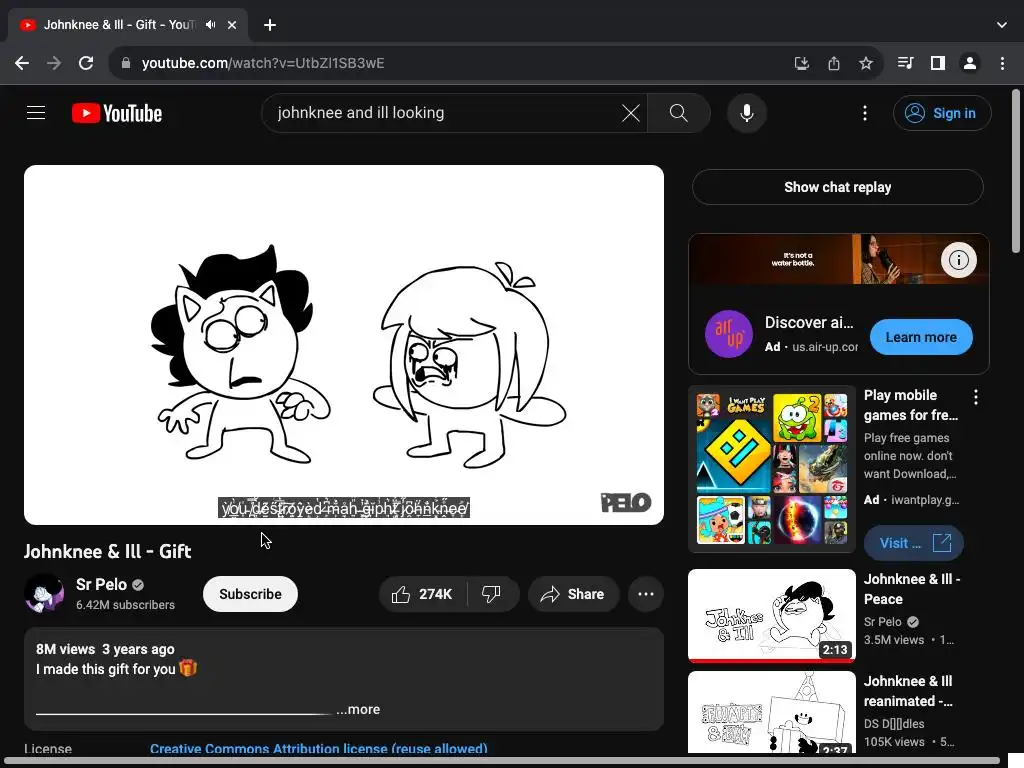Open the Sr Pelo channel name
This screenshot has width=1024, height=768.
[x=101, y=584]
